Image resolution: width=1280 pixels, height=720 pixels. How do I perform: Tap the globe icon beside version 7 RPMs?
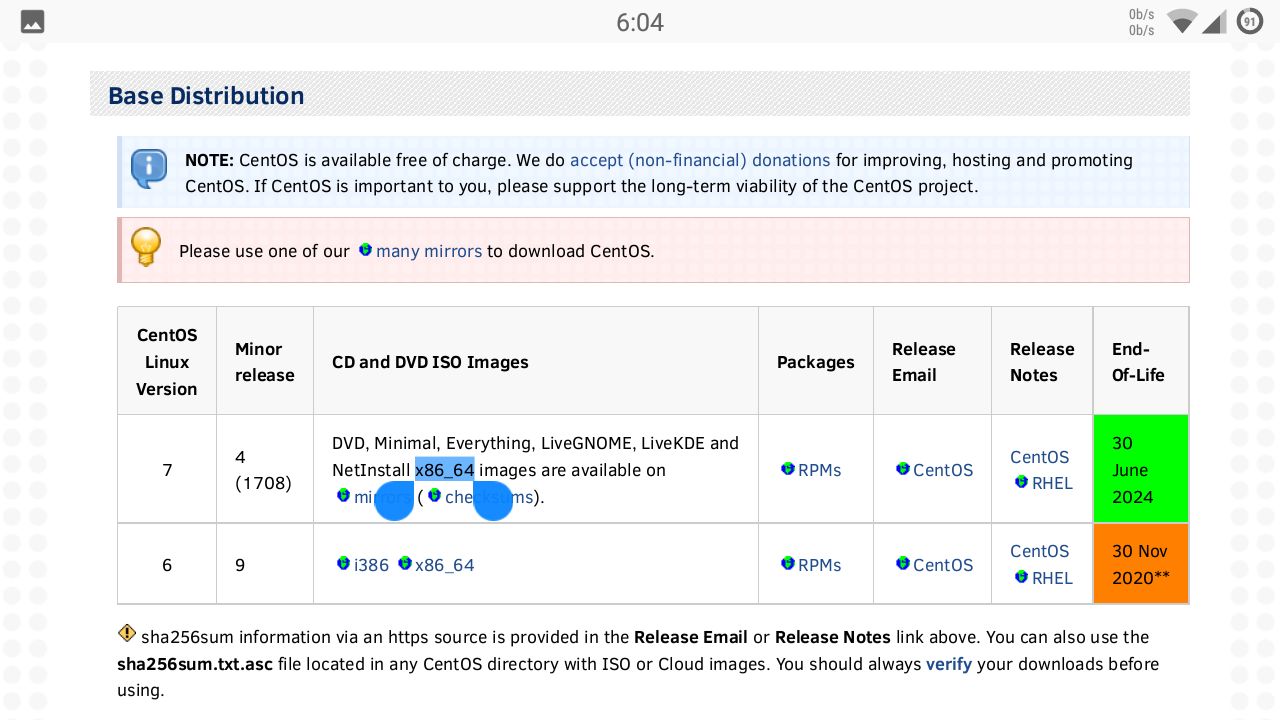pos(788,469)
